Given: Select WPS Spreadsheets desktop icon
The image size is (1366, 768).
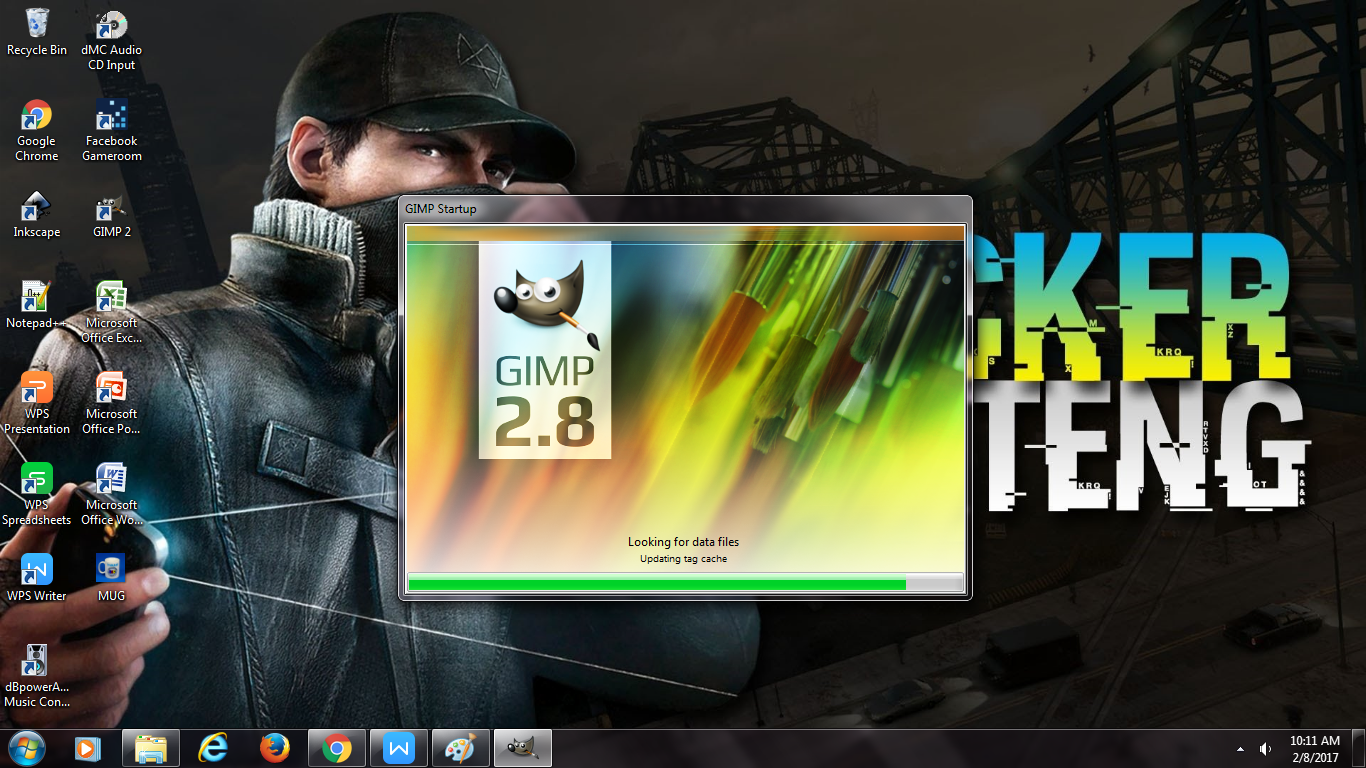Looking at the screenshot, I should (37, 495).
